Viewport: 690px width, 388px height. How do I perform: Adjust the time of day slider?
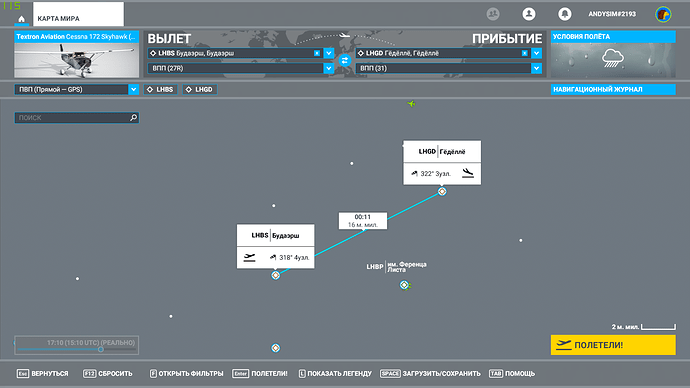pyautogui.click(x=101, y=349)
